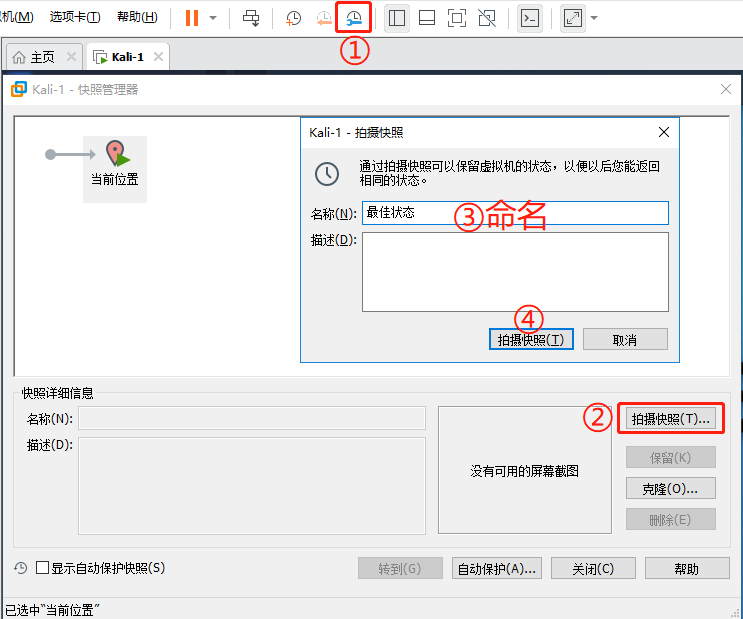This screenshot has height=619, width=743.
Task: Click the snapshot 名称(N) field containing 最佳状态
Action: [x=515, y=213]
